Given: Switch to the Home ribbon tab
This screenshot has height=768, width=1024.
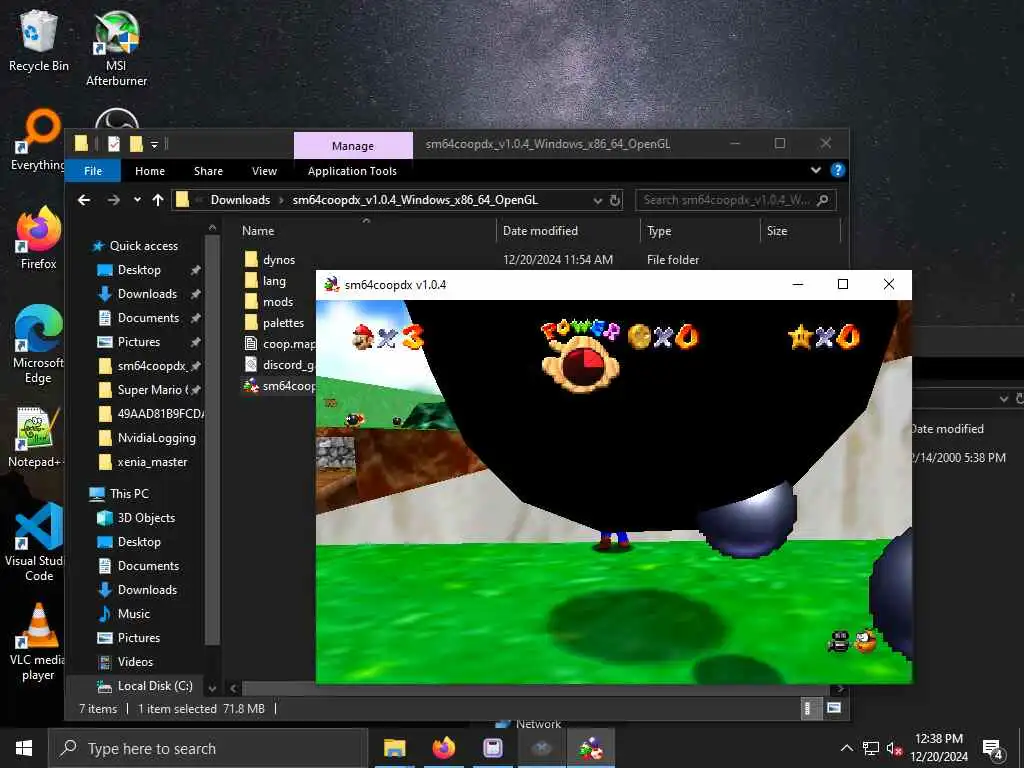Looking at the screenshot, I should (x=150, y=170).
